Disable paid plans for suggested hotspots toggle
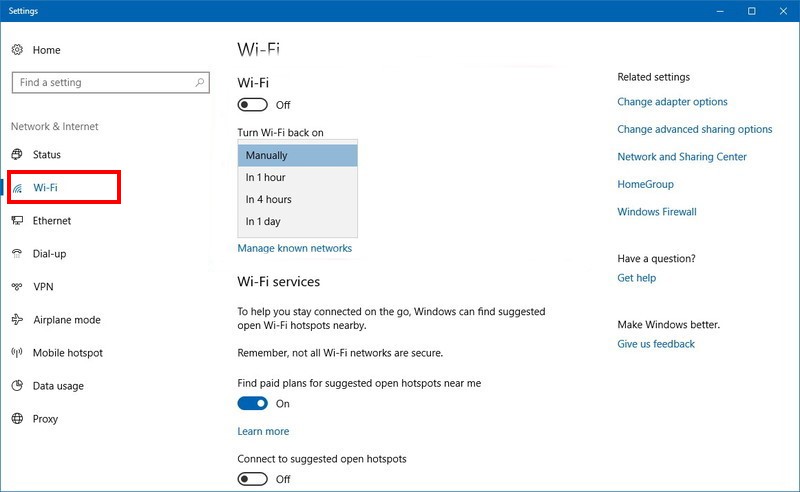 [x=253, y=404]
